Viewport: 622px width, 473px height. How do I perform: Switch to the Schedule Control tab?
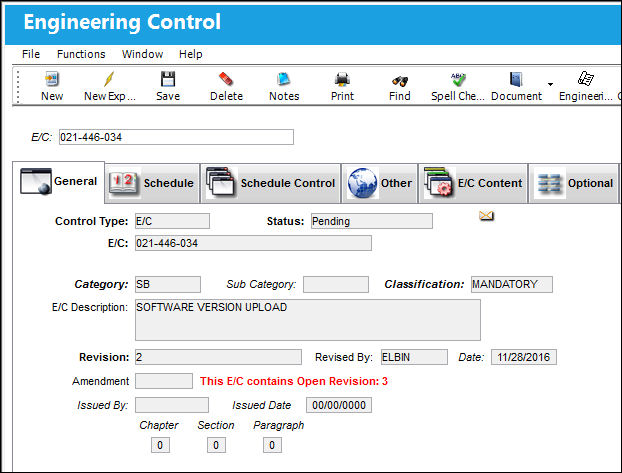(x=271, y=183)
